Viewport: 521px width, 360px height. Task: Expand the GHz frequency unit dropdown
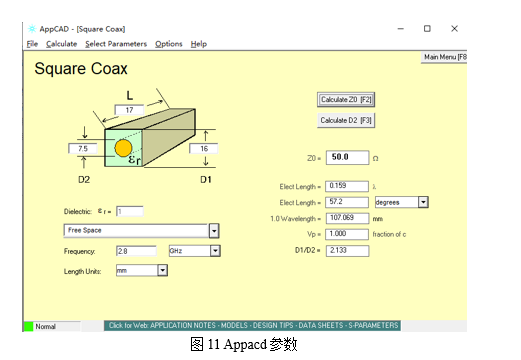pyautogui.click(x=215, y=251)
